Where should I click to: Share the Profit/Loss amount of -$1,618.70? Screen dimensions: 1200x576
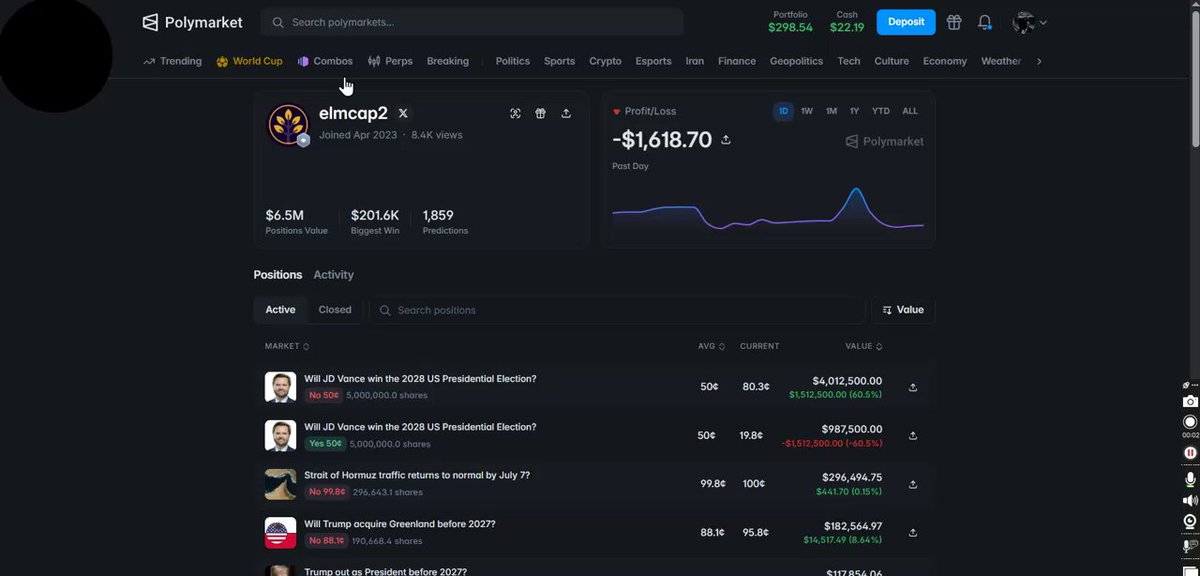[x=726, y=140]
